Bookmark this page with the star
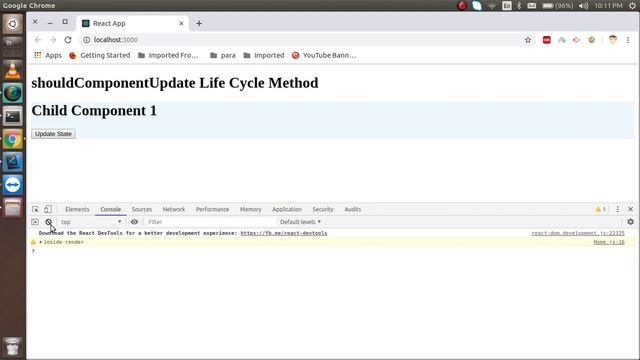 point(528,40)
